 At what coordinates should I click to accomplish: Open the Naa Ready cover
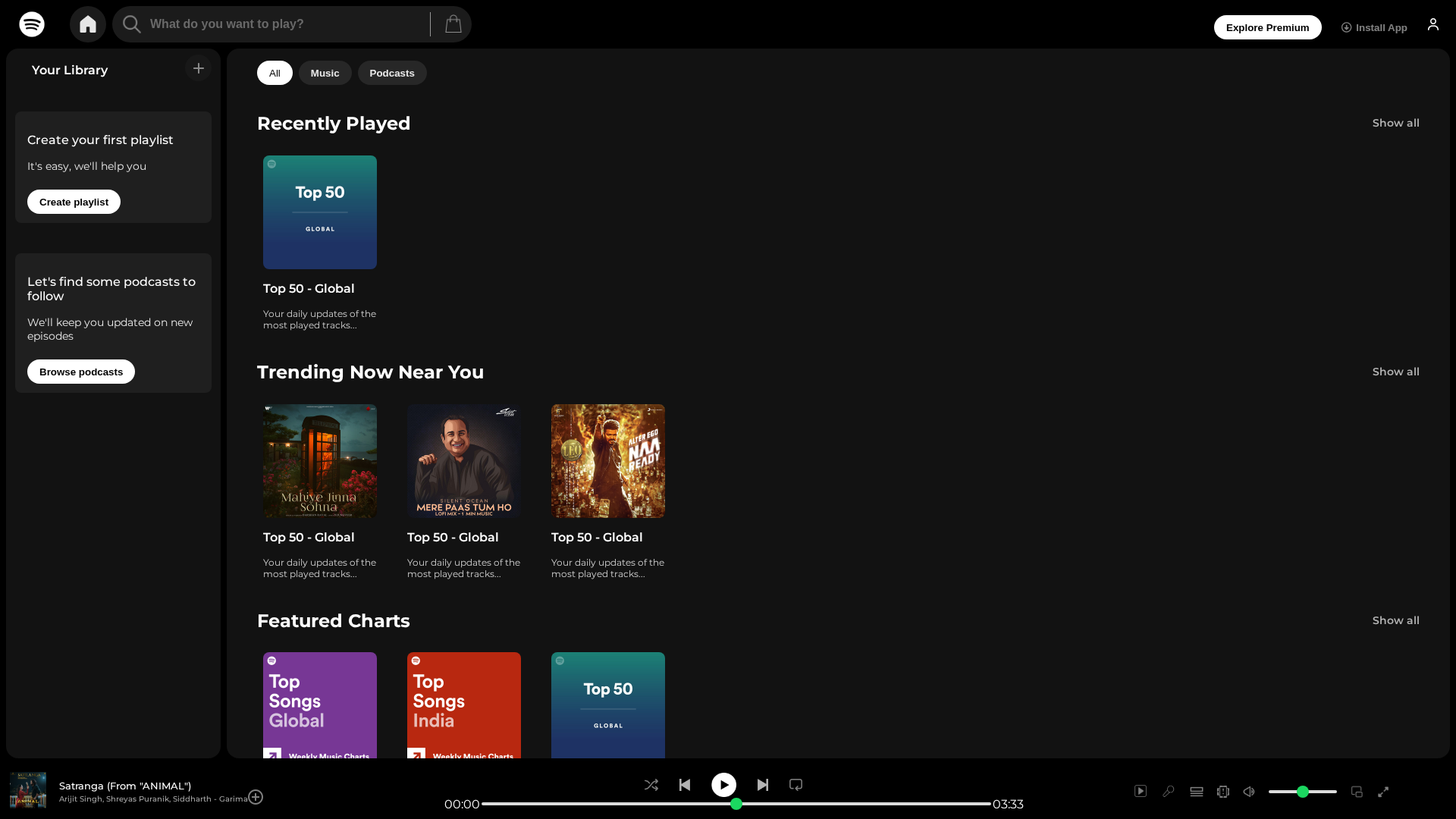[x=608, y=461]
